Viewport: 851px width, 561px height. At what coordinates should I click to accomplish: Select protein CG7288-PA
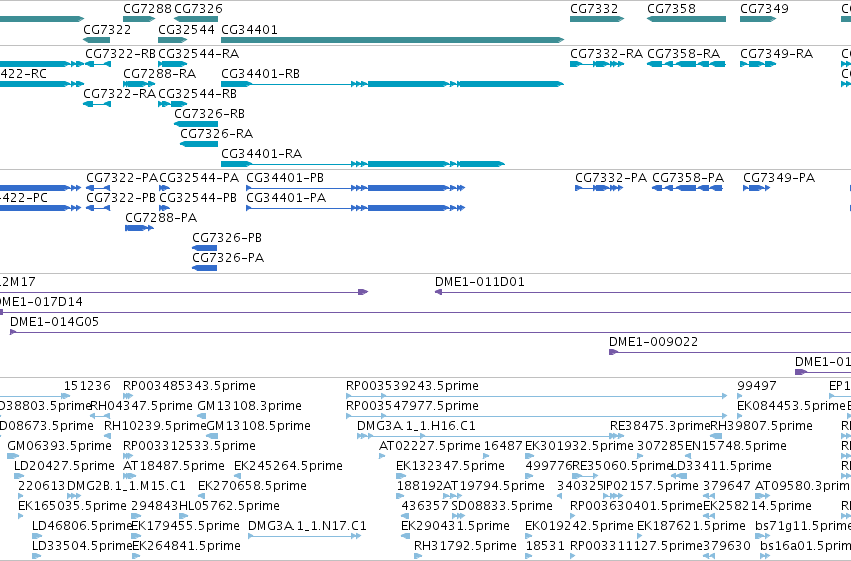(139, 228)
